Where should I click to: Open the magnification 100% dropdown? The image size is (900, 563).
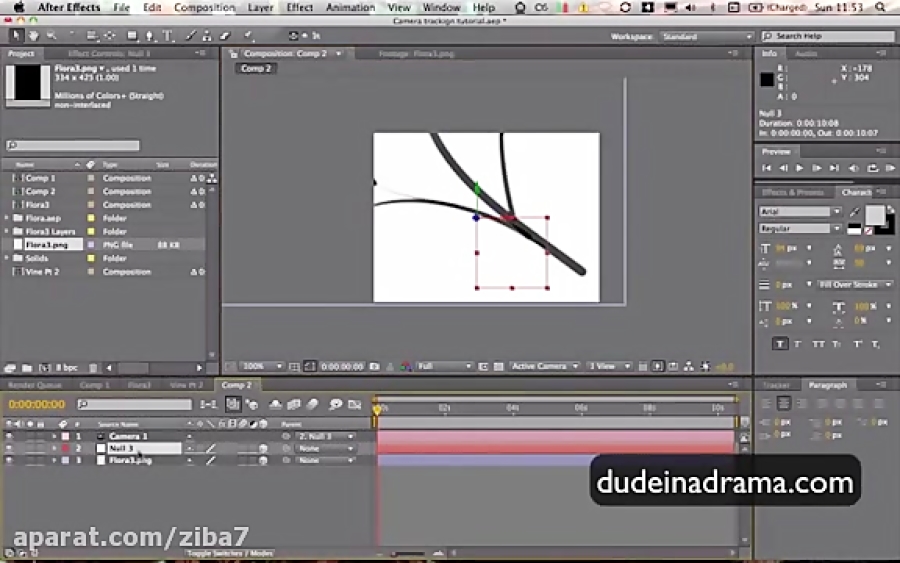[262, 366]
